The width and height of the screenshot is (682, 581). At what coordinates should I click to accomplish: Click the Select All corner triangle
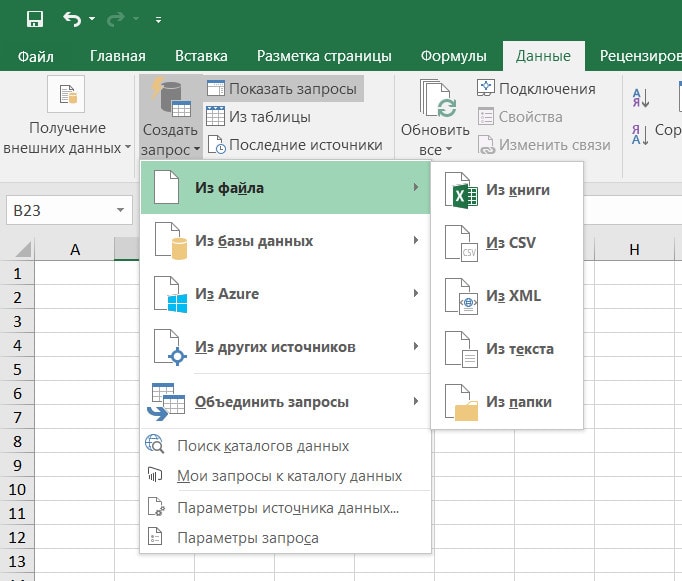tap(23, 250)
